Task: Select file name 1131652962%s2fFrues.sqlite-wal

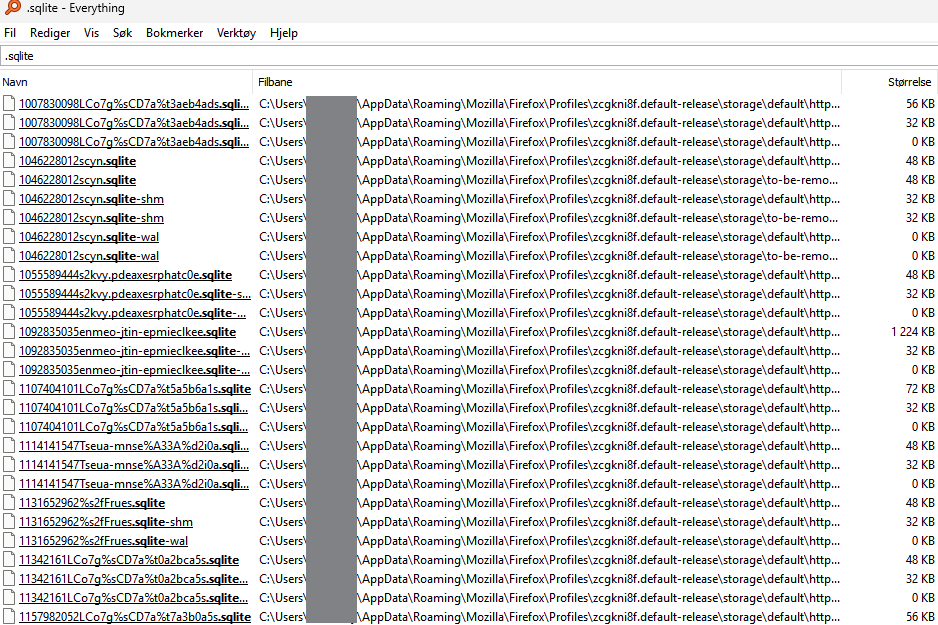Action: 103,541
